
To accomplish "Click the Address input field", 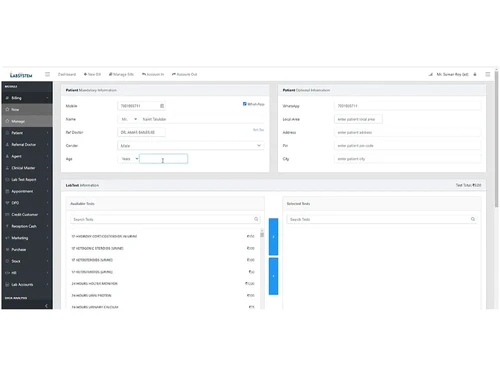I will click(x=408, y=132).
